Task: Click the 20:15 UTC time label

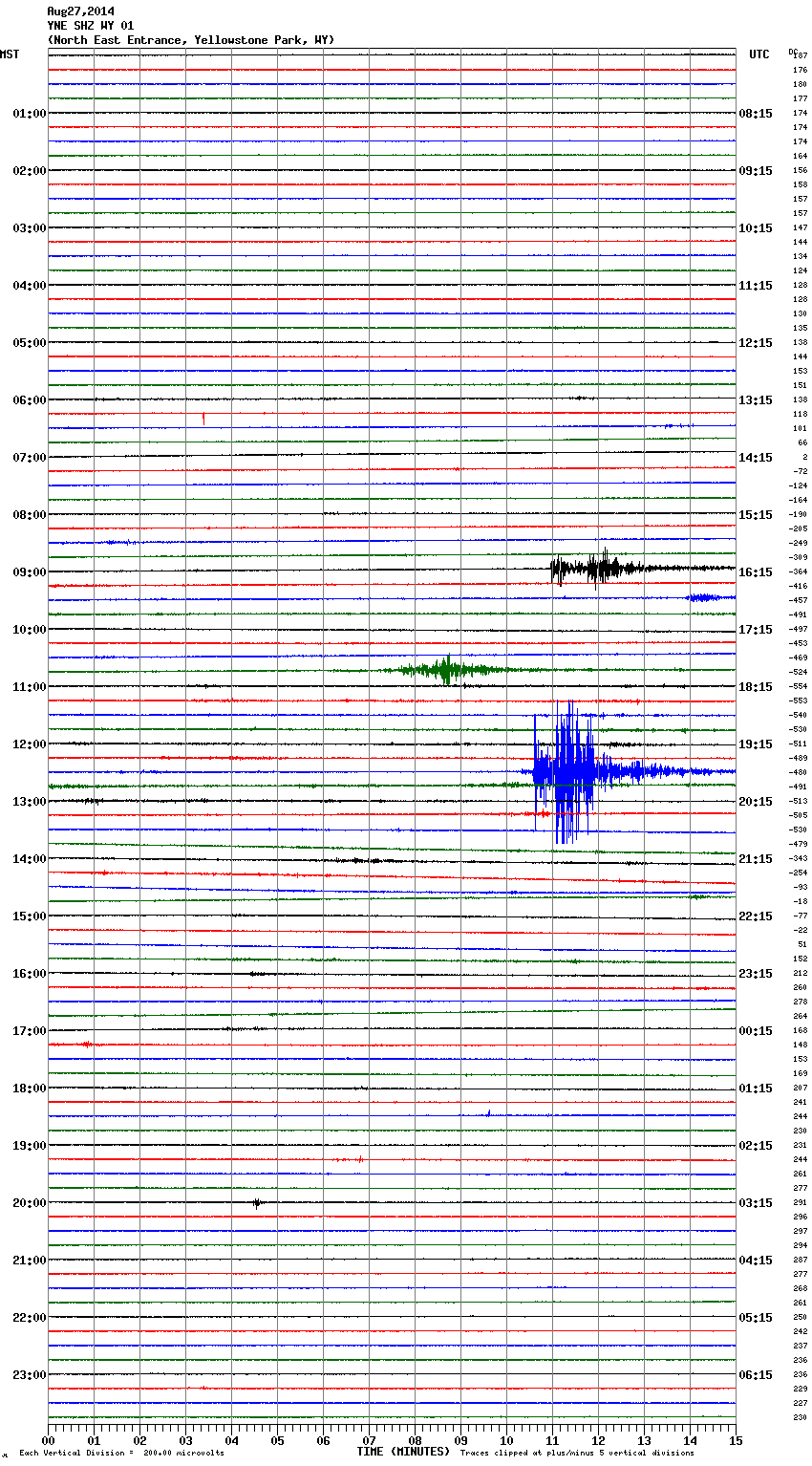Action: click(x=756, y=802)
